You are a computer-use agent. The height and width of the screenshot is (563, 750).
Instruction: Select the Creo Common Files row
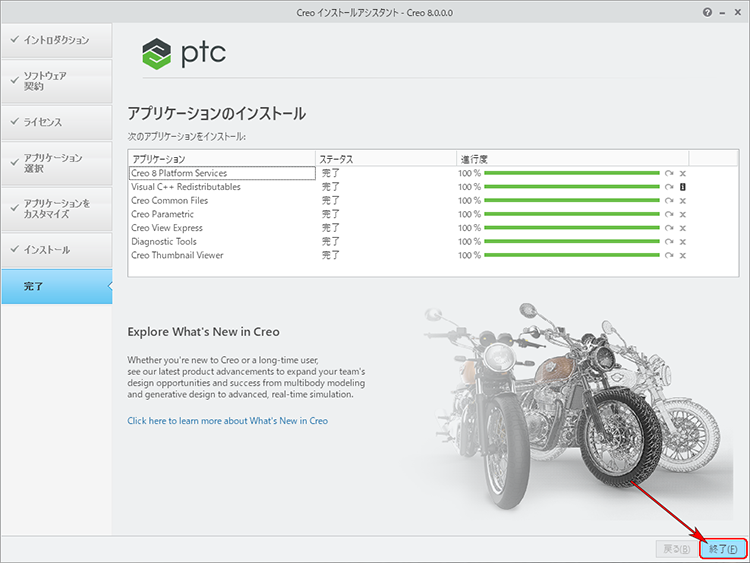point(433,200)
